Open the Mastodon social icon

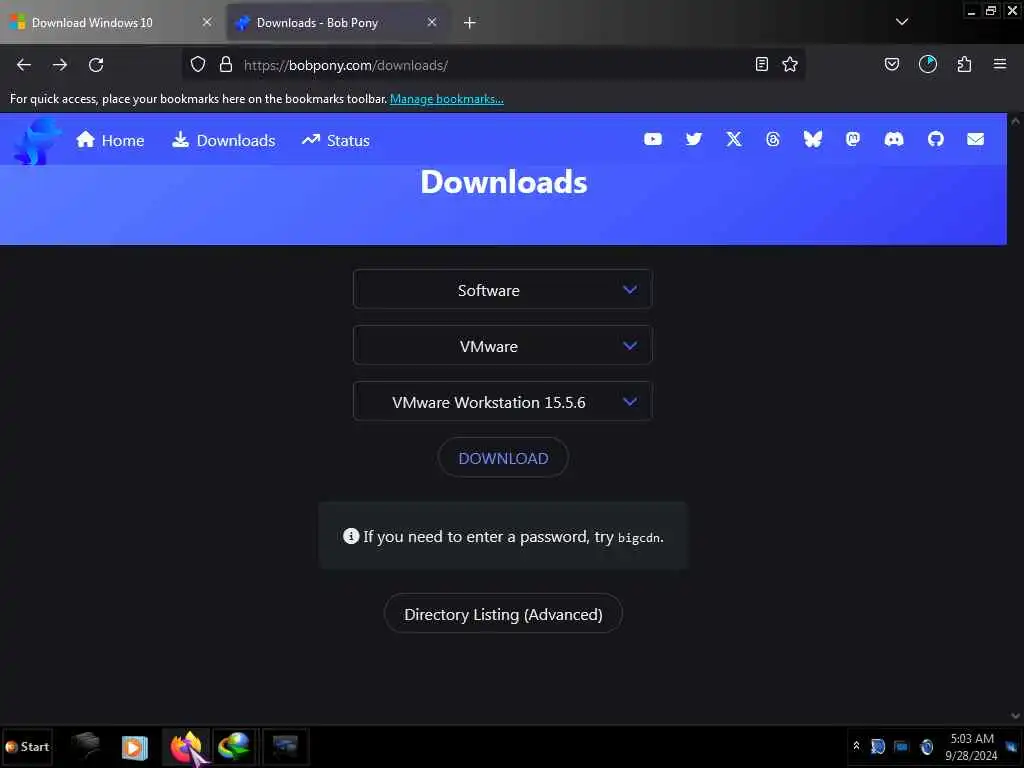[x=852, y=139]
